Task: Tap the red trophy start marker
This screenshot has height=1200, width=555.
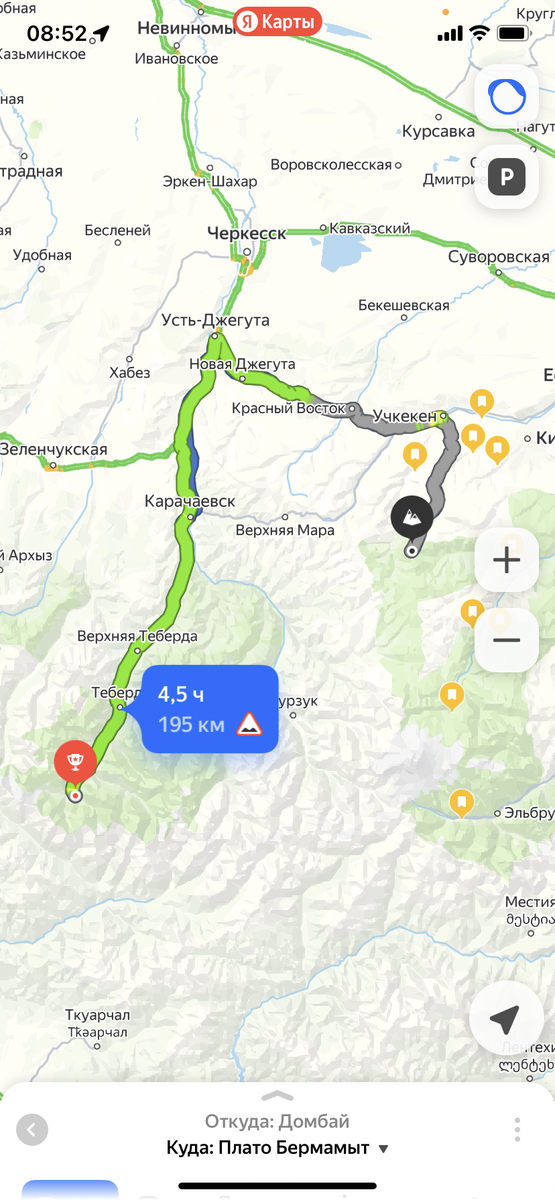Action: pos(75,763)
